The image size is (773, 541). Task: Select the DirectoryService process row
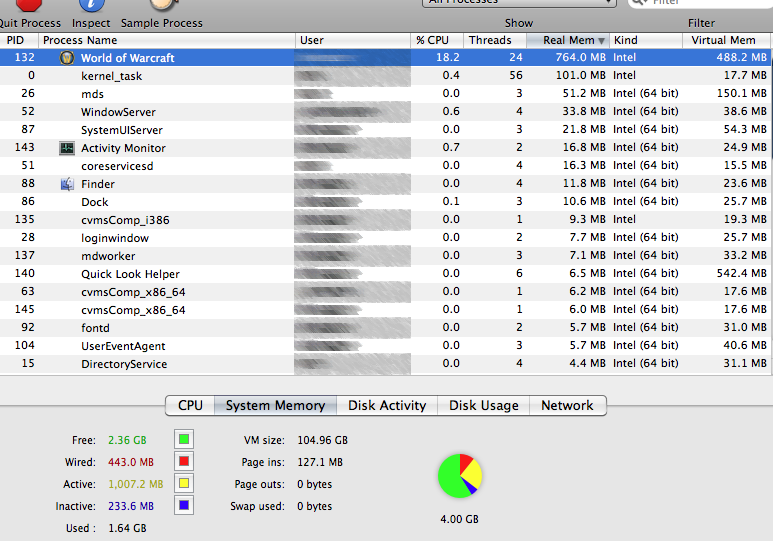[x=386, y=363]
